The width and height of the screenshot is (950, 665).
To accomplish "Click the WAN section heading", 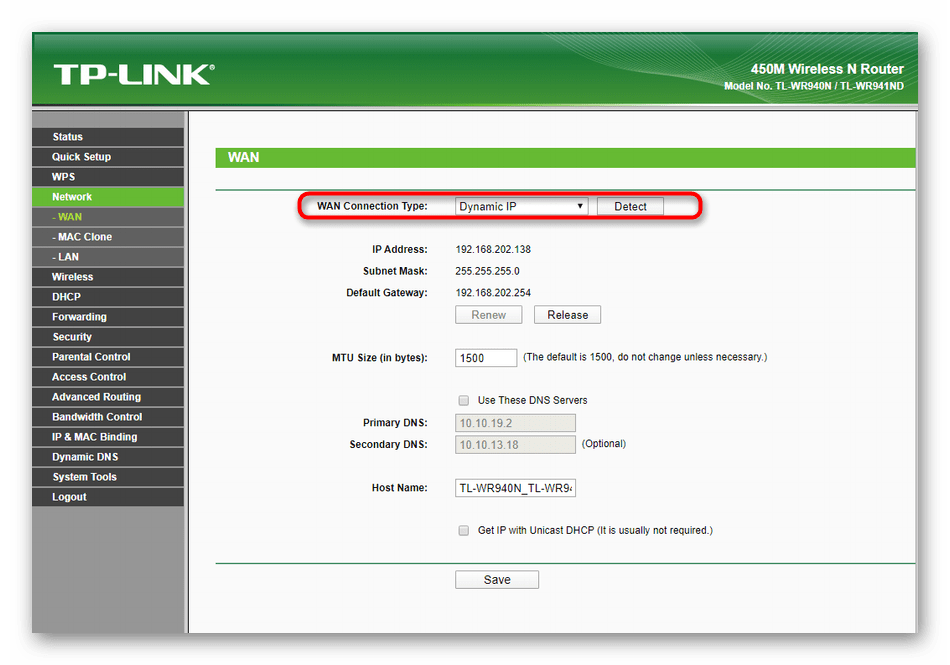I will pyautogui.click(x=244, y=157).
